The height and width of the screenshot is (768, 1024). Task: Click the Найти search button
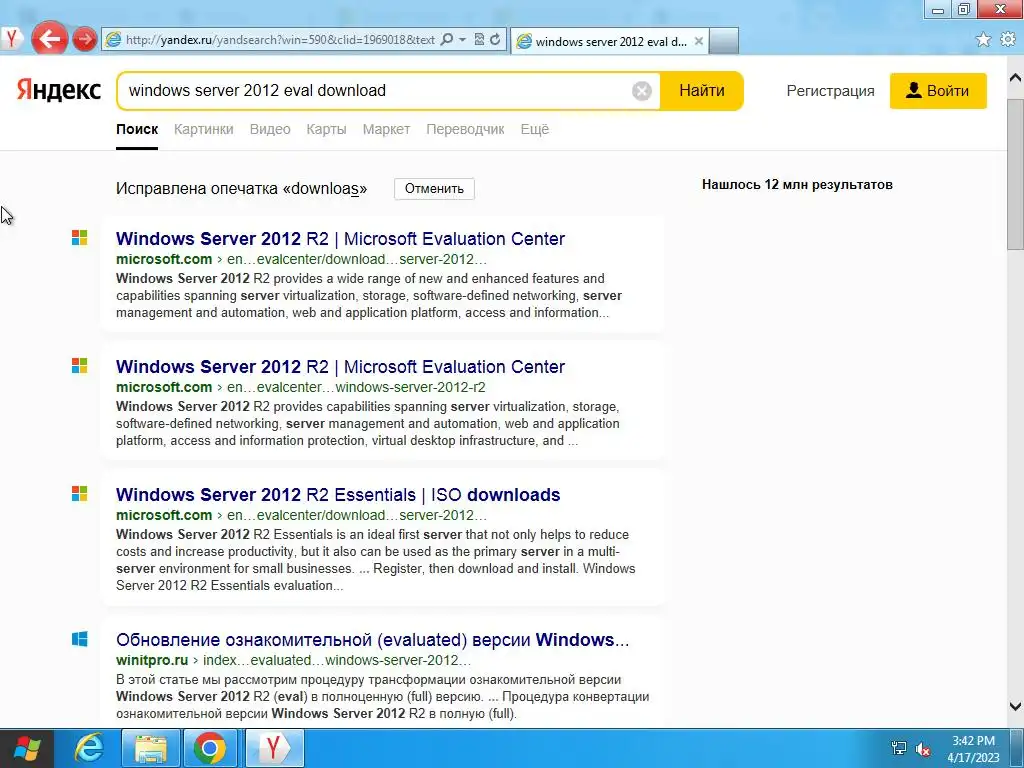tap(701, 91)
